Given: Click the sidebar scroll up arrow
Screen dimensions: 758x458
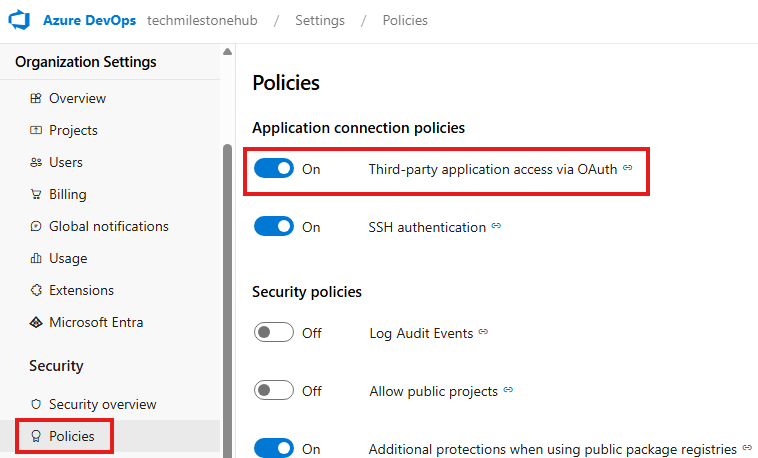Looking at the screenshot, I should pyautogui.click(x=227, y=52).
